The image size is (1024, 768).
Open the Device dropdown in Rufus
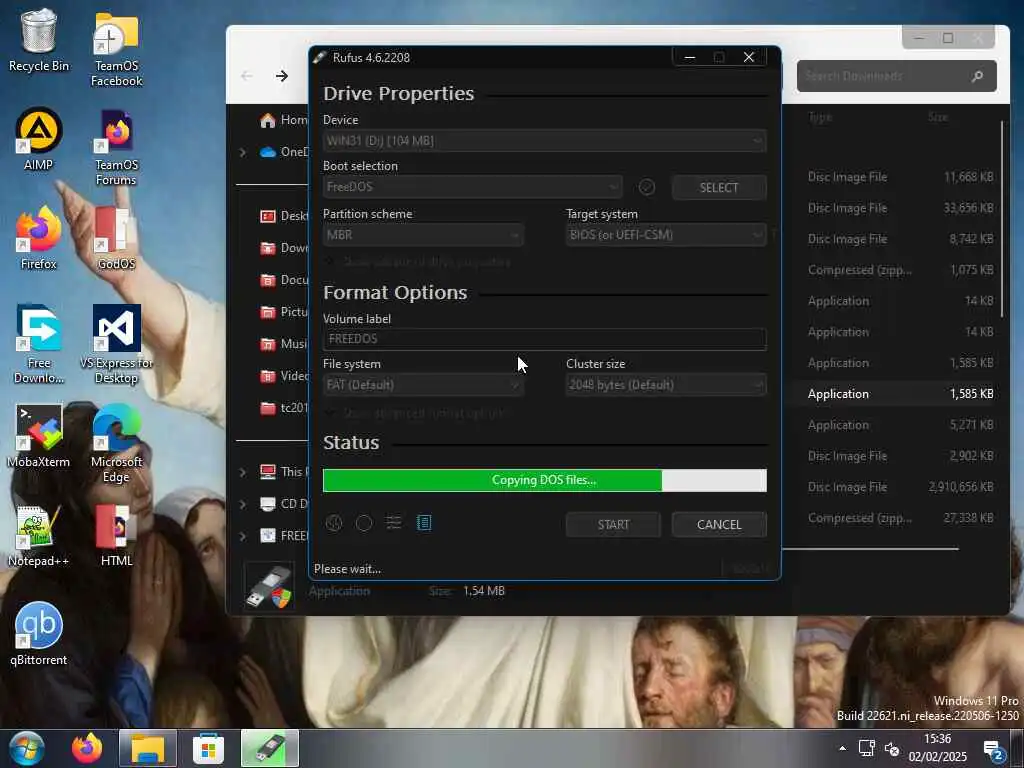coord(545,140)
